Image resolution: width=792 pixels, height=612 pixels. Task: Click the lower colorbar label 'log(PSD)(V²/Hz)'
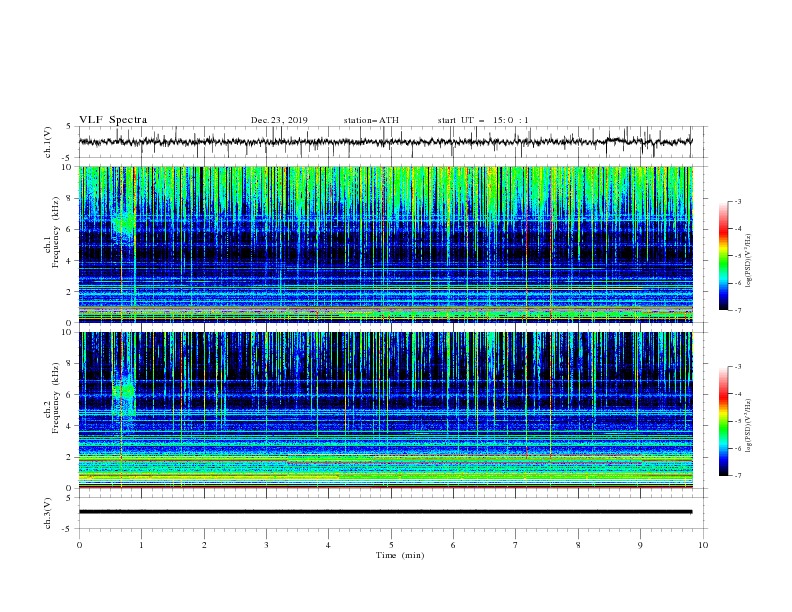[x=749, y=425]
